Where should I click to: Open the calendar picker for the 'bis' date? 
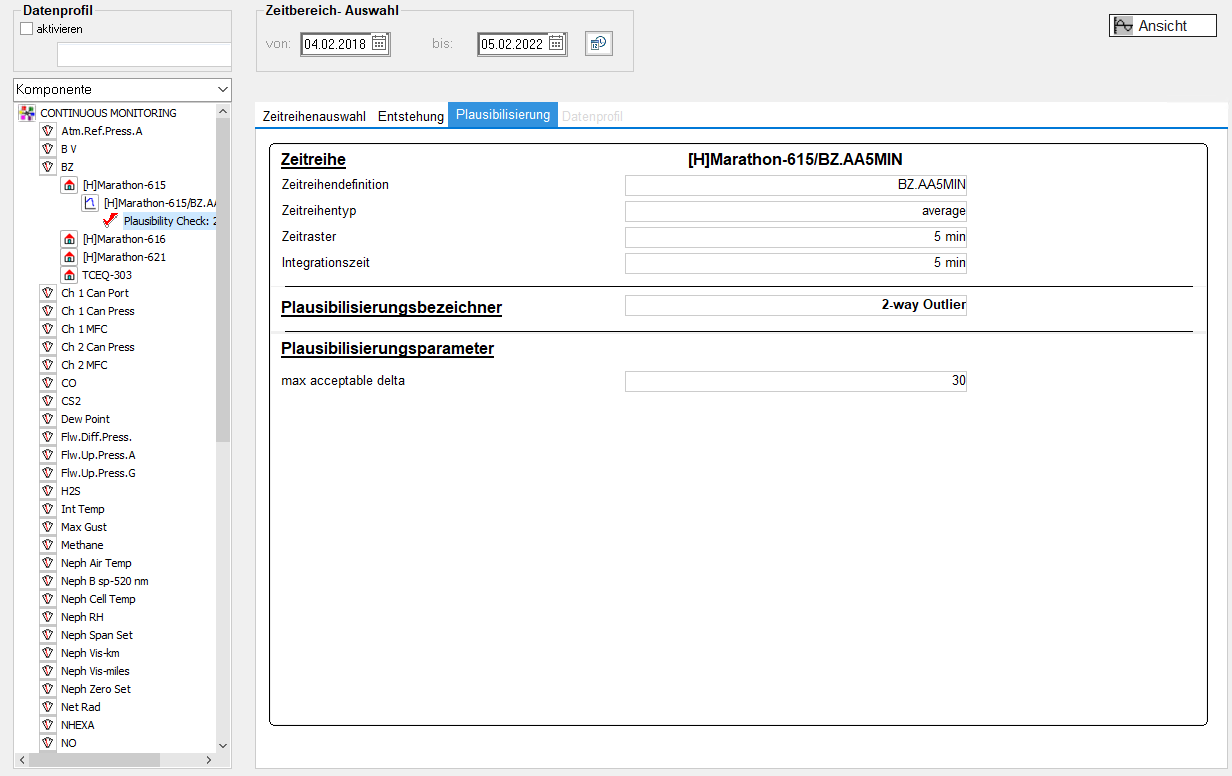pyautogui.click(x=556, y=44)
